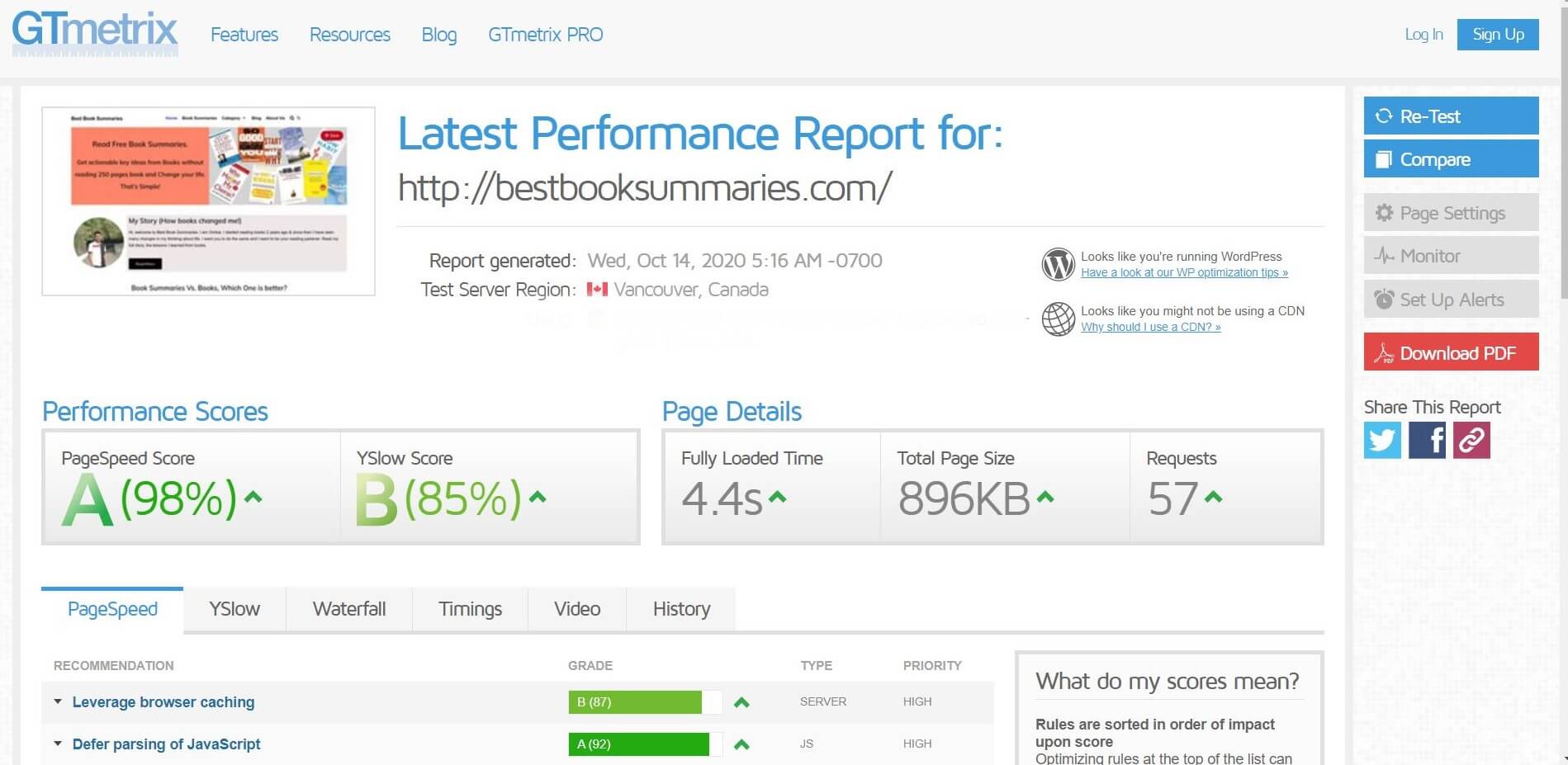
Task: Open the Features menu item
Action: tap(244, 35)
